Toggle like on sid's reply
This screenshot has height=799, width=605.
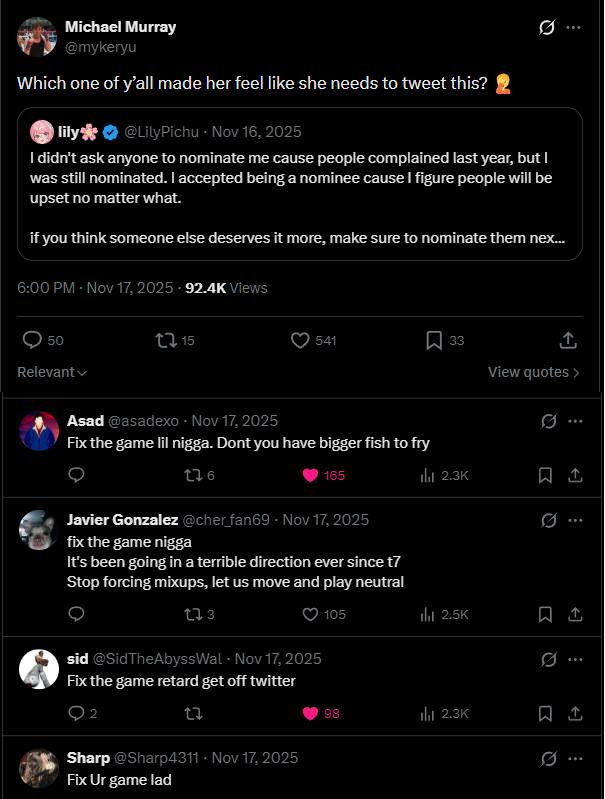[x=310, y=713]
